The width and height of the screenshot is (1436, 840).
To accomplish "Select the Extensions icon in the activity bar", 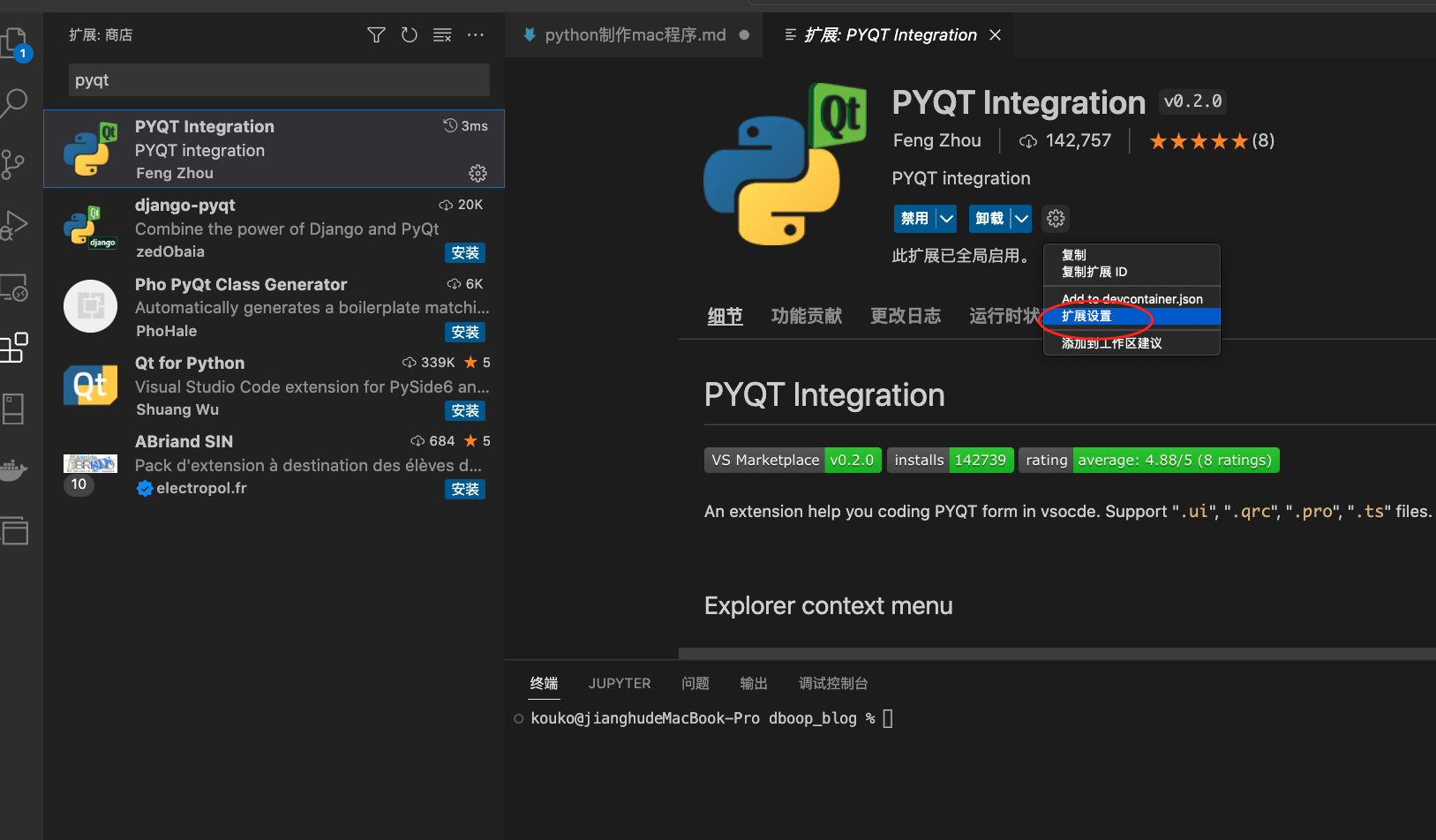I will point(16,348).
